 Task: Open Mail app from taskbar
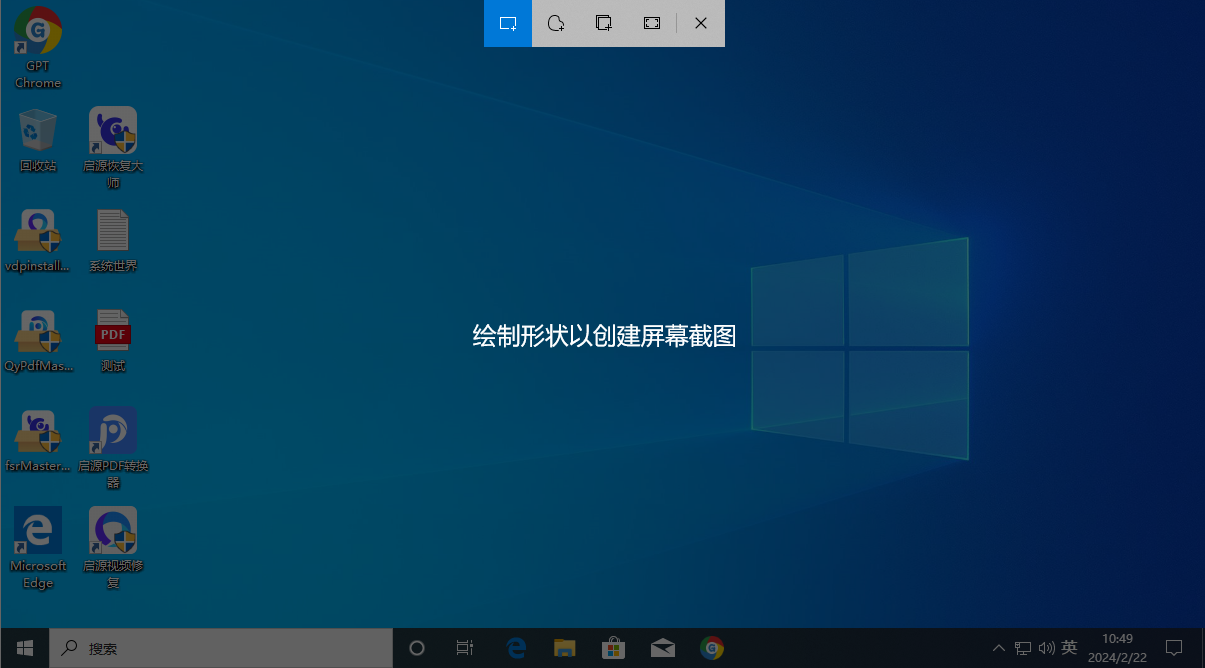[x=662, y=648]
